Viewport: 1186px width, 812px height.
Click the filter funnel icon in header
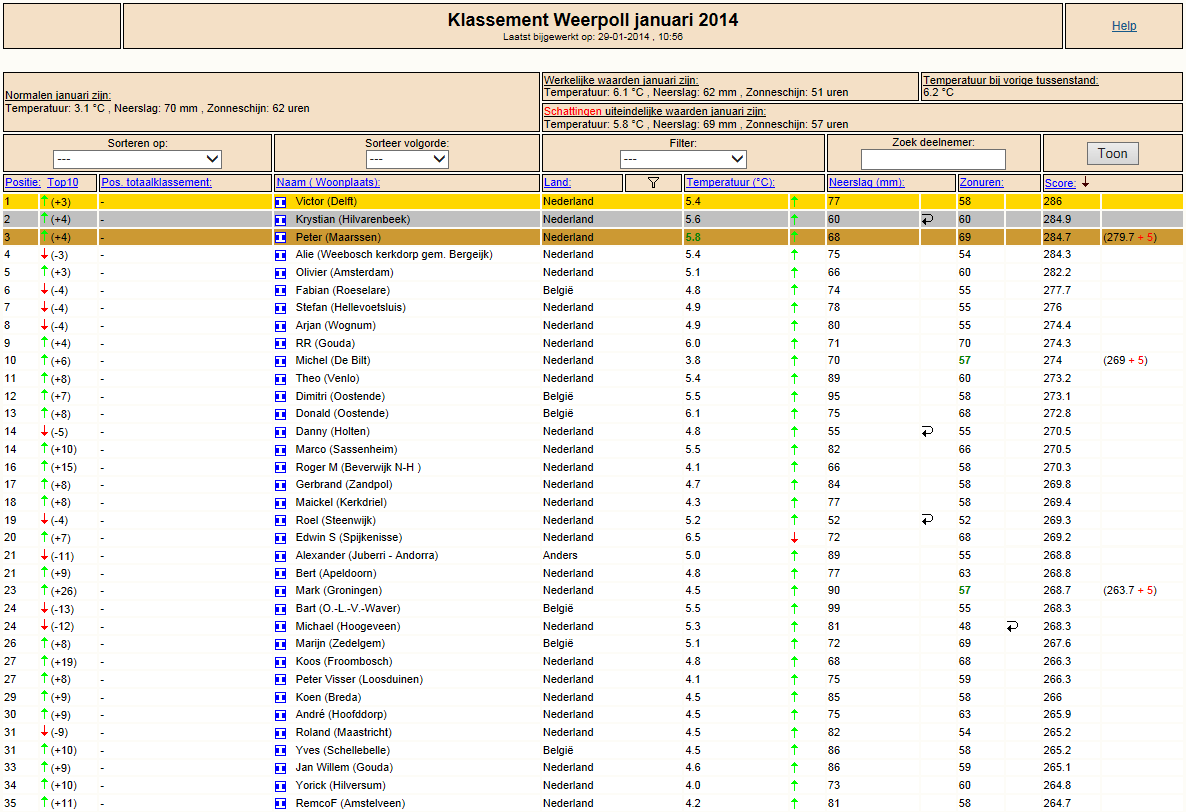coord(654,183)
